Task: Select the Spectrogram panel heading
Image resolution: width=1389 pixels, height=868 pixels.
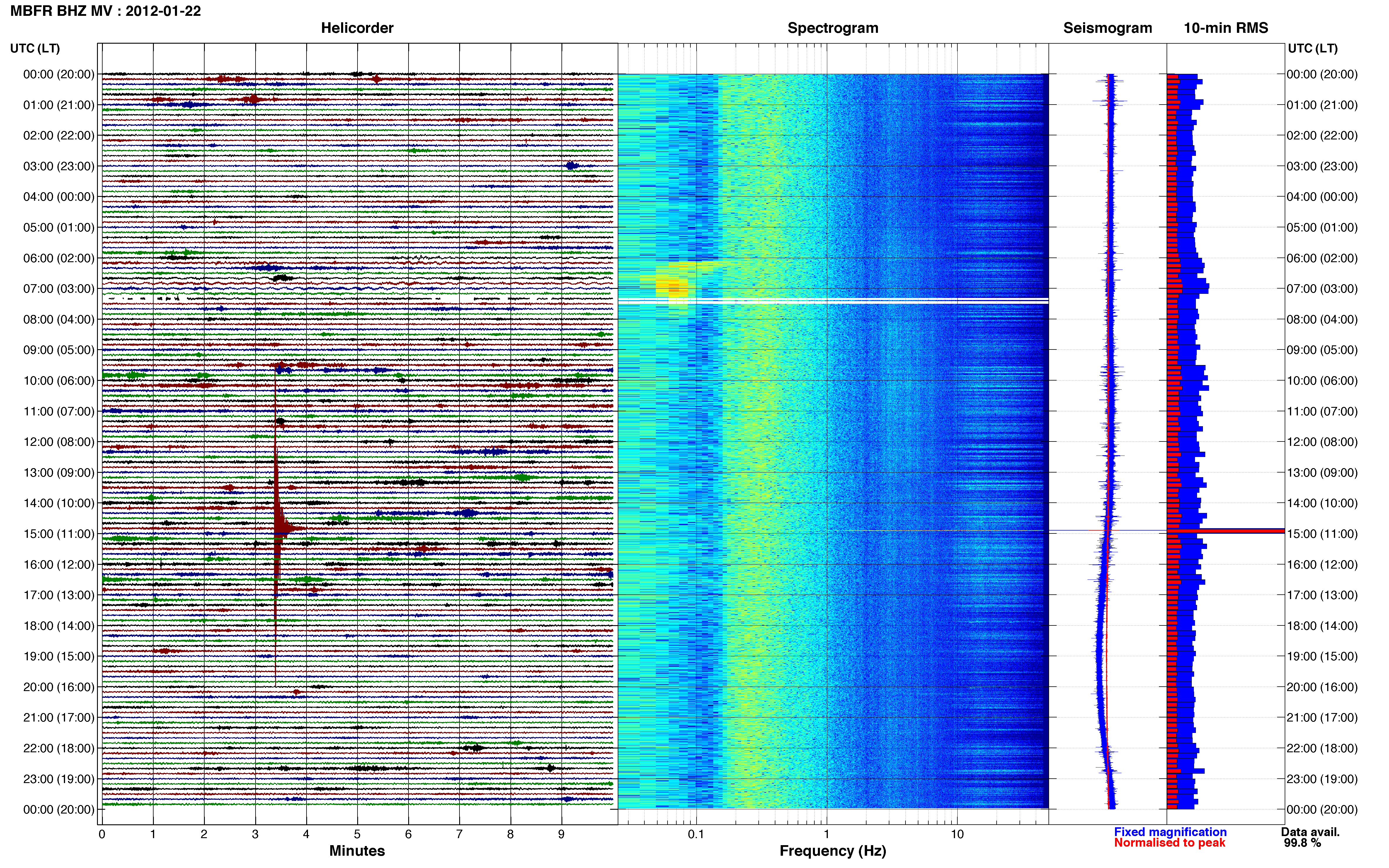Action: point(833,28)
